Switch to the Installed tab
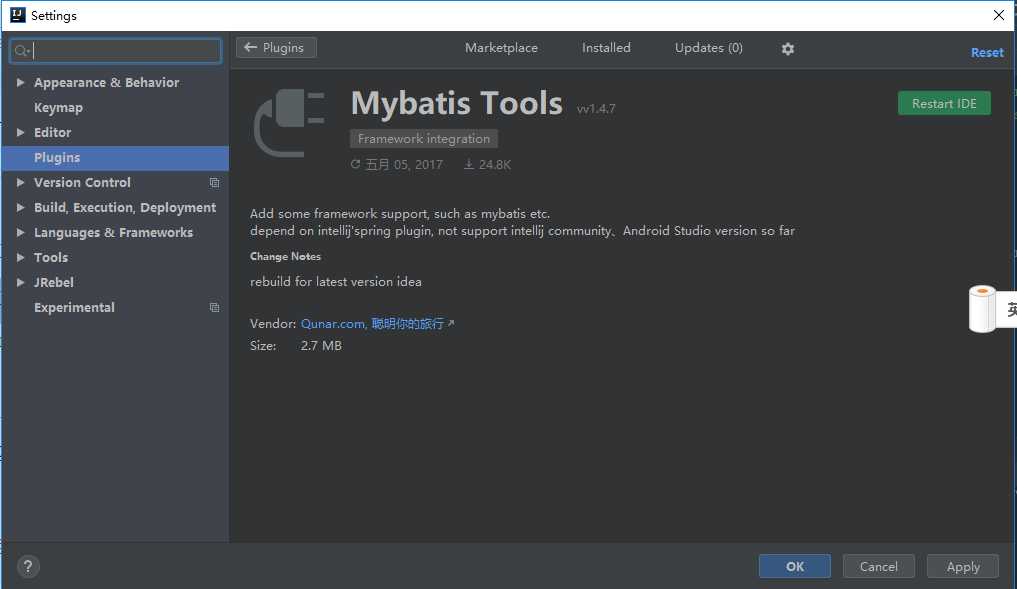Screen dimensions: 1017x589 click(606, 48)
